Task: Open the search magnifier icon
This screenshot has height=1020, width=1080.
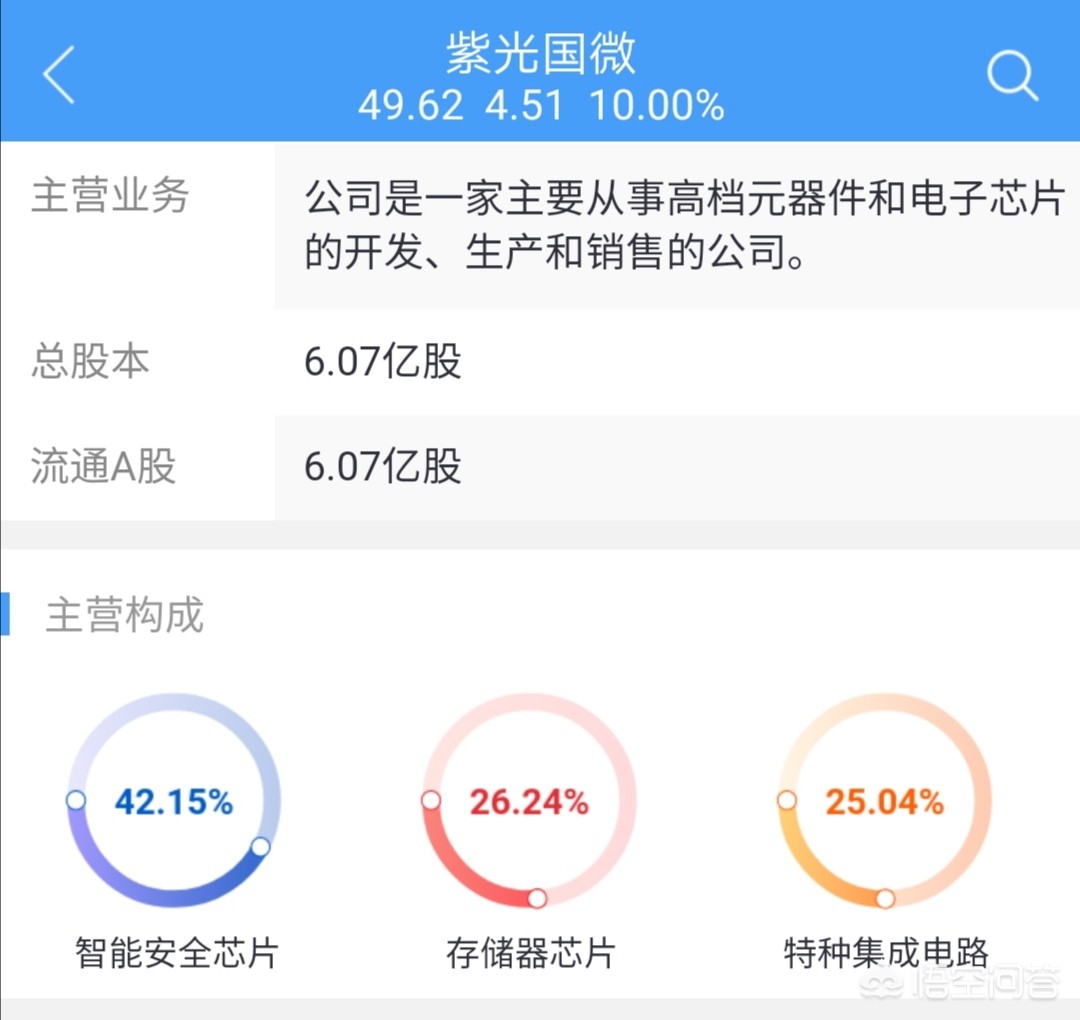Action: click(x=1012, y=74)
